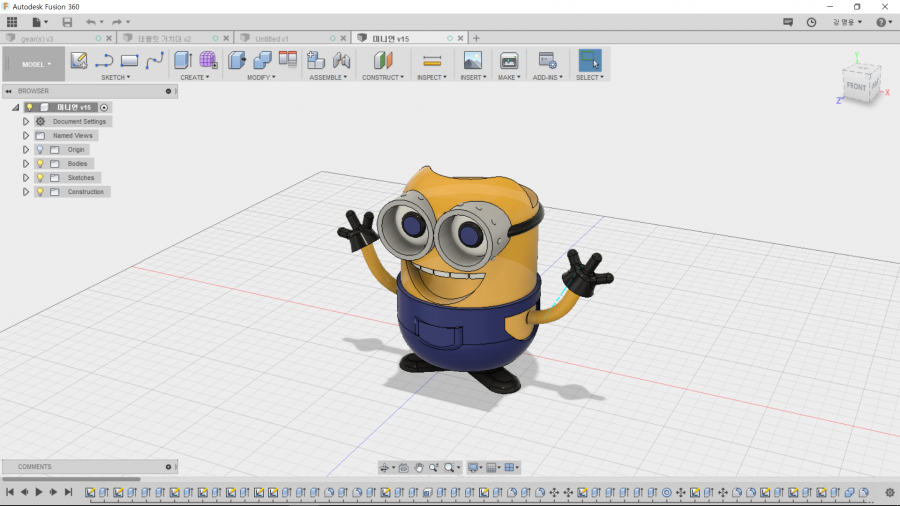Select the Rectangle sketch tool
This screenshot has height=506, width=900.
129,60
